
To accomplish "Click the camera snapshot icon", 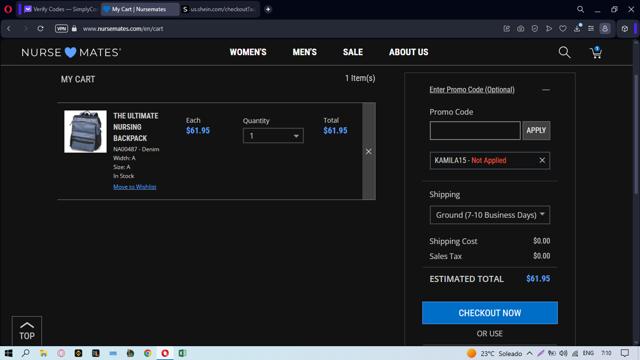I will (520, 29).
